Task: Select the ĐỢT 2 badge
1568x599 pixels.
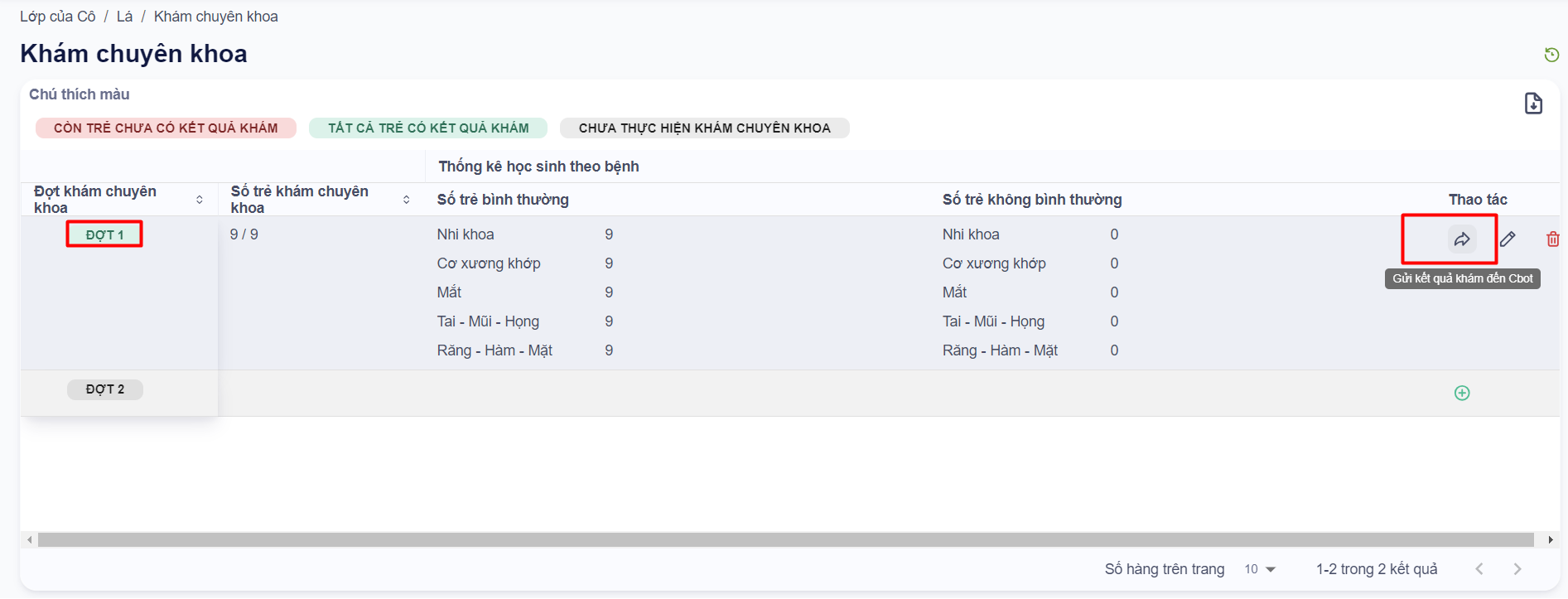Action: pyautogui.click(x=105, y=389)
